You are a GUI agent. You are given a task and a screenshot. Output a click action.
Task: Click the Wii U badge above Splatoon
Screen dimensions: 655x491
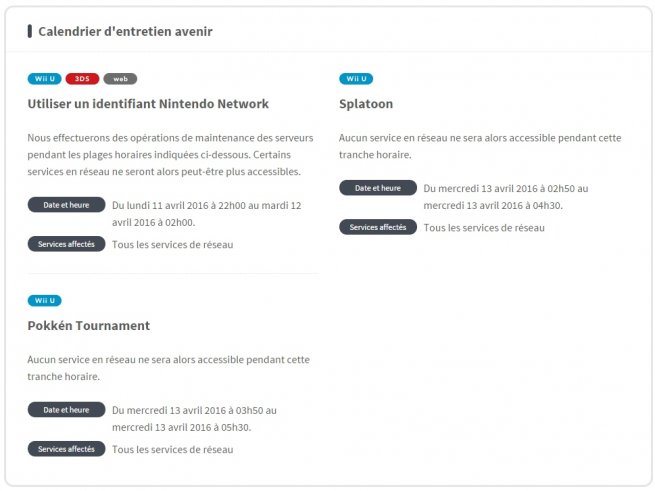356,79
